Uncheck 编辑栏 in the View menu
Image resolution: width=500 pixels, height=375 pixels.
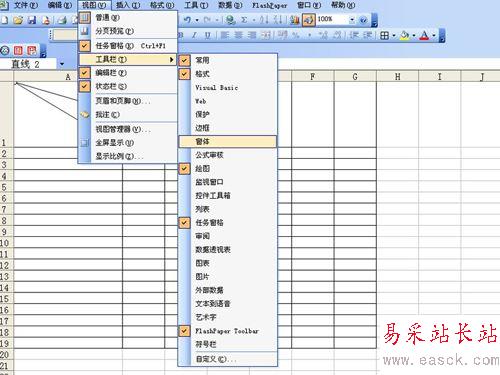click(x=127, y=73)
